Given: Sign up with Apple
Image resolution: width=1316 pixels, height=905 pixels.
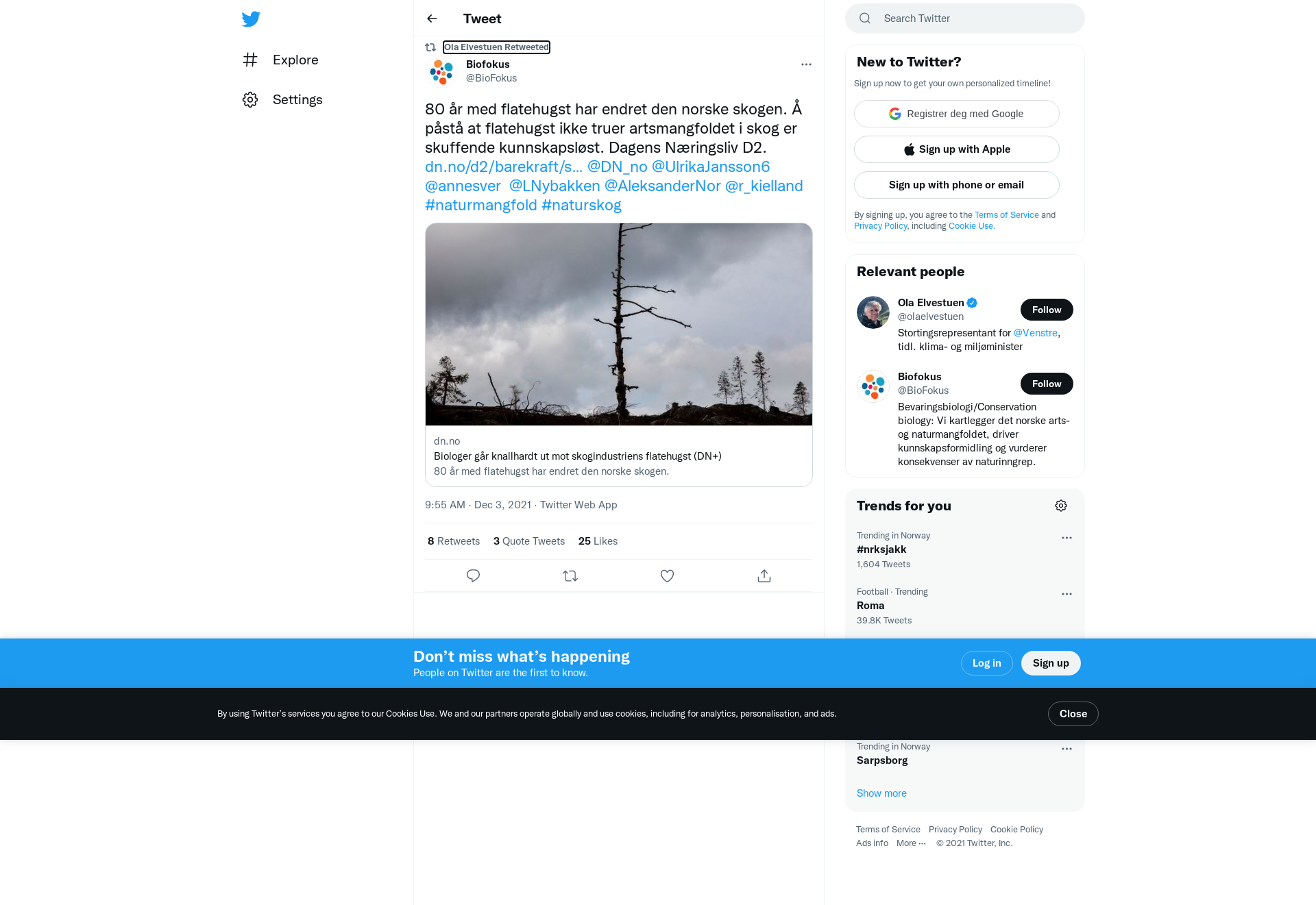Looking at the screenshot, I should tap(957, 149).
